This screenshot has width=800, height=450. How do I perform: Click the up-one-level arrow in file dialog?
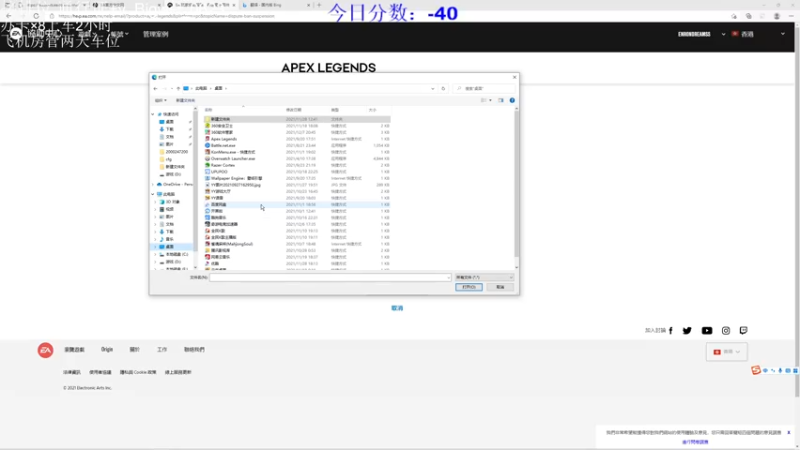[x=178, y=88]
